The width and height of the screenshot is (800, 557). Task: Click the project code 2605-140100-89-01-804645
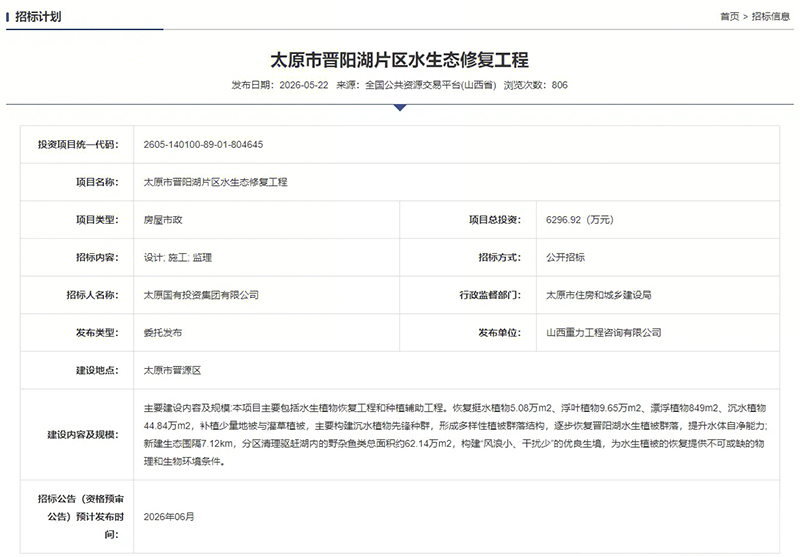tap(203, 144)
